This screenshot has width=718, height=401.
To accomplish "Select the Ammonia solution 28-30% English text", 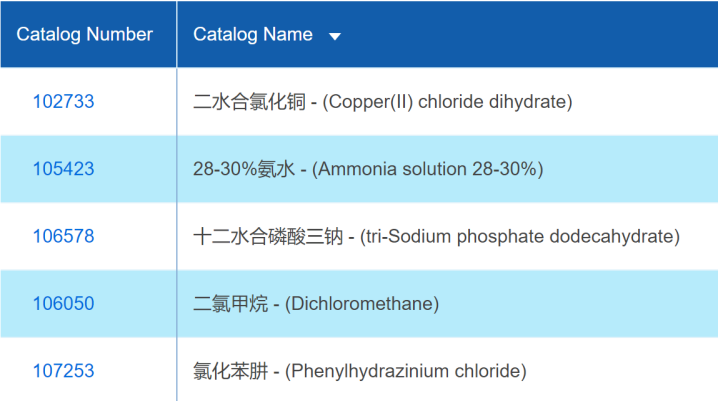I will (428, 169).
